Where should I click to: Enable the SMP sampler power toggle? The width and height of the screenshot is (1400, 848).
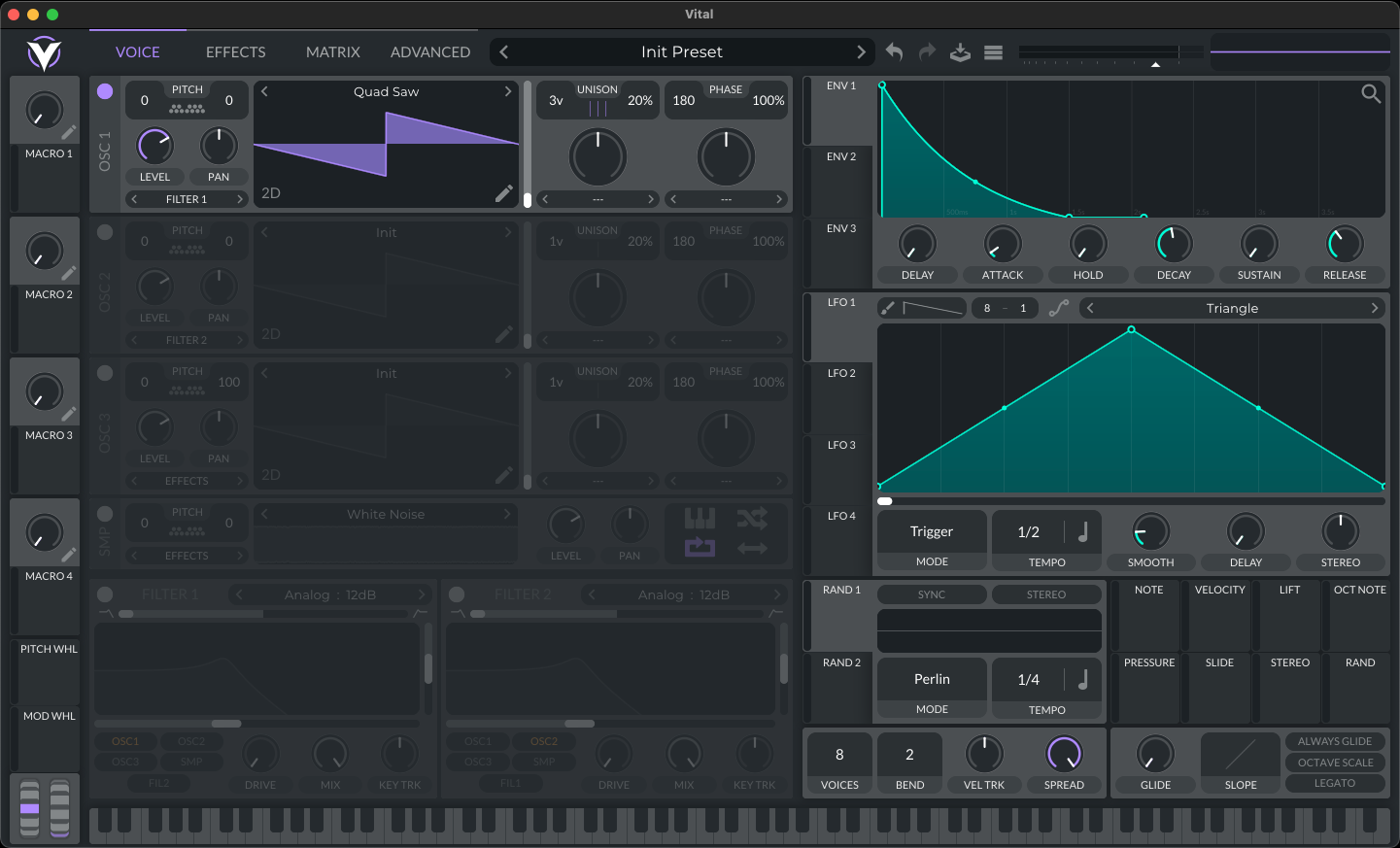point(105,514)
